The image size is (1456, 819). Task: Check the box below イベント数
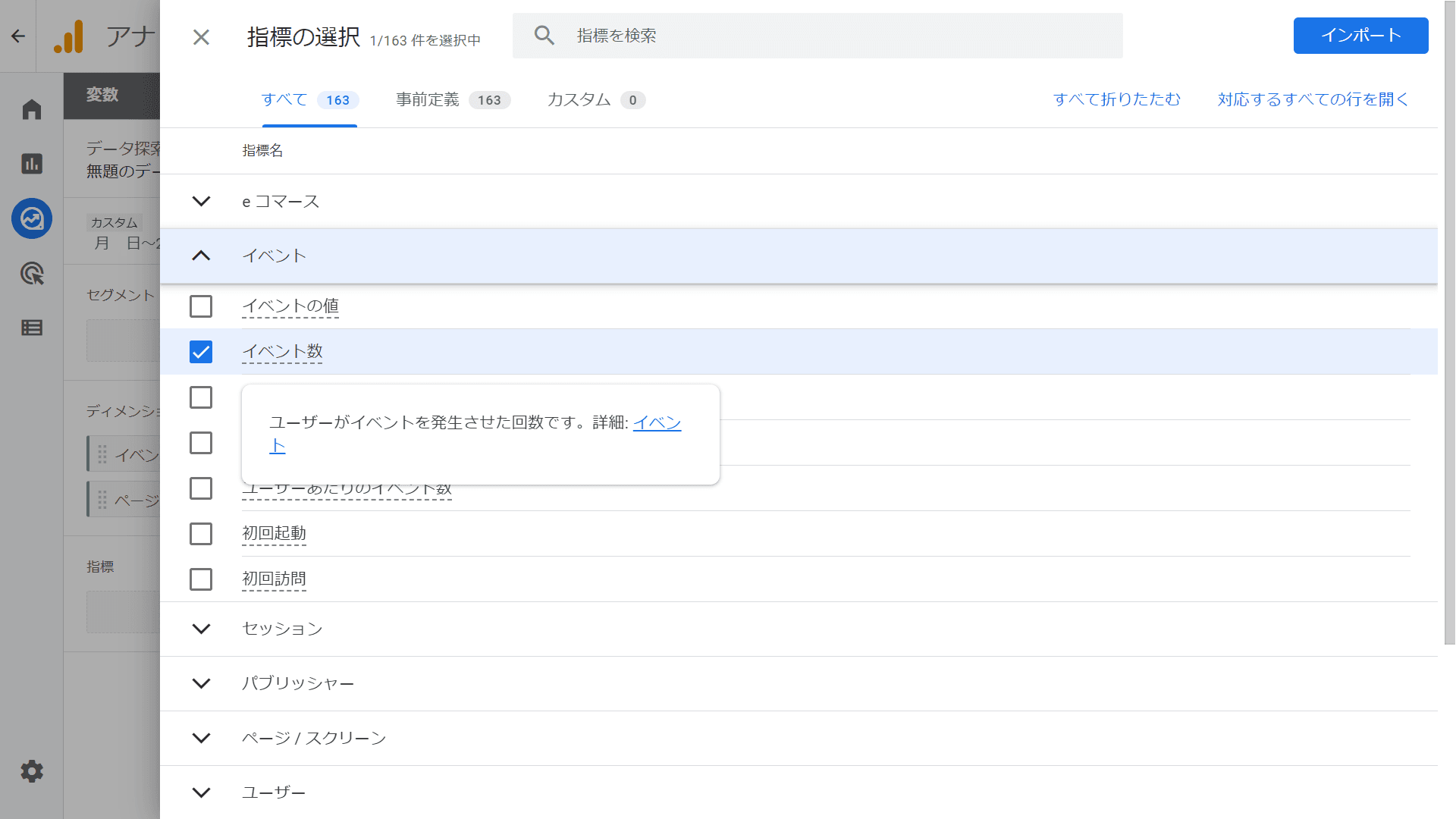point(201,397)
